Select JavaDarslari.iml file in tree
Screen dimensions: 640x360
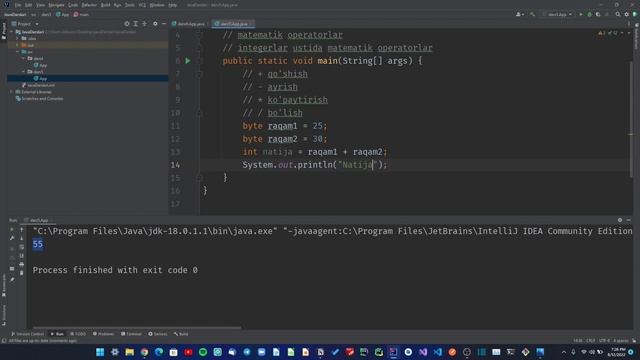point(39,85)
